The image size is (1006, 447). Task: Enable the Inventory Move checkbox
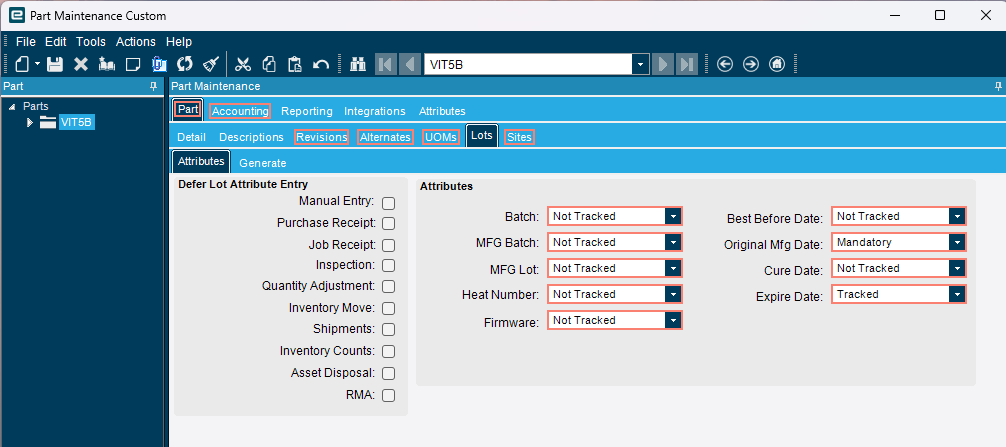click(x=388, y=308)
